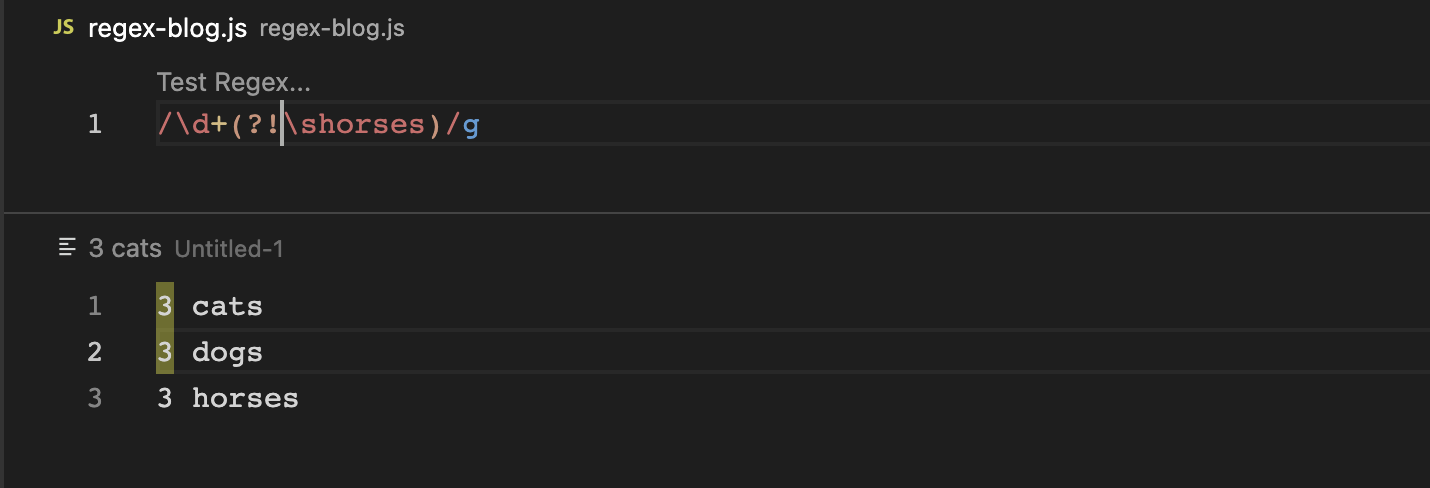The width and height of the screenshot is (1430, 488).
Task: Click the JS file icon of regex-blog.js
Action: pos(63,28)
